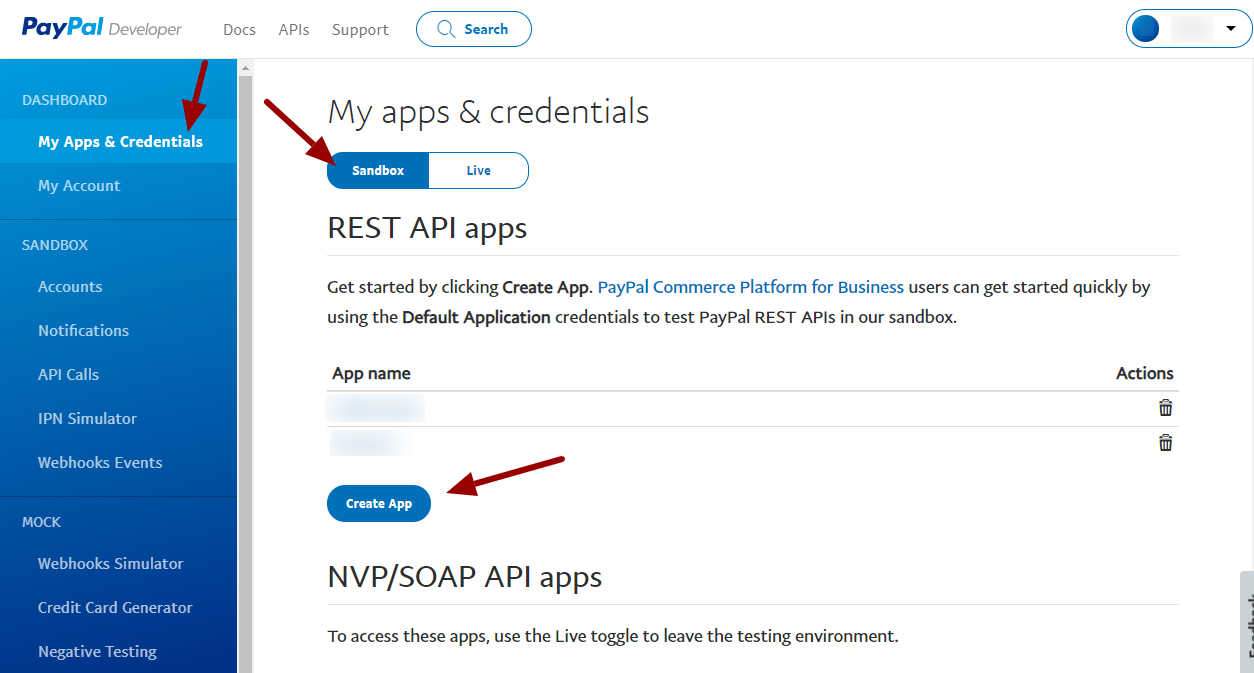
Task: Click the Create App button
Action: (x=379, y=503)
